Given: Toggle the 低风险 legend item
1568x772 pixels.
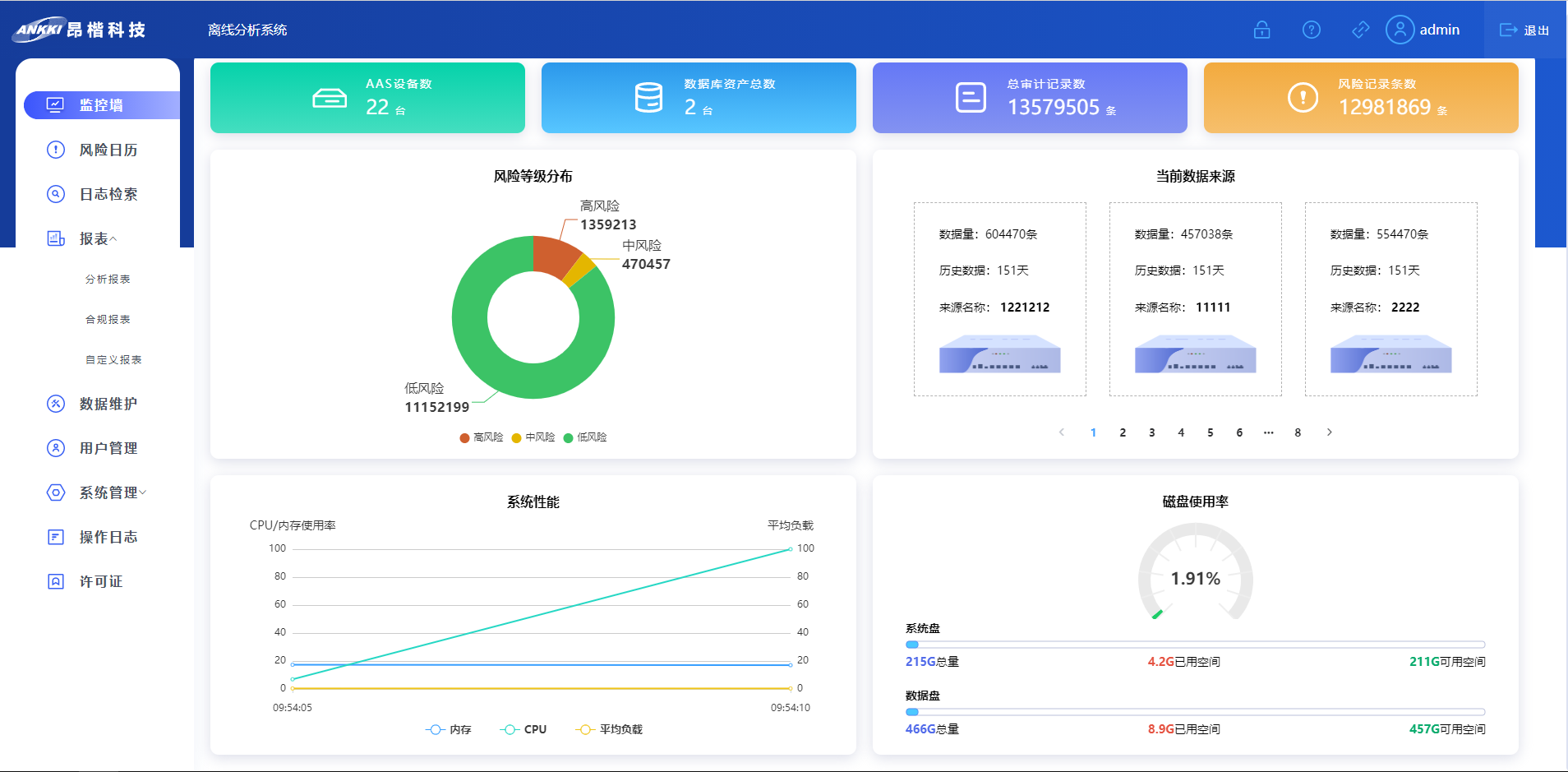Looking at the screenshot, I should click(x=585, y=437).
